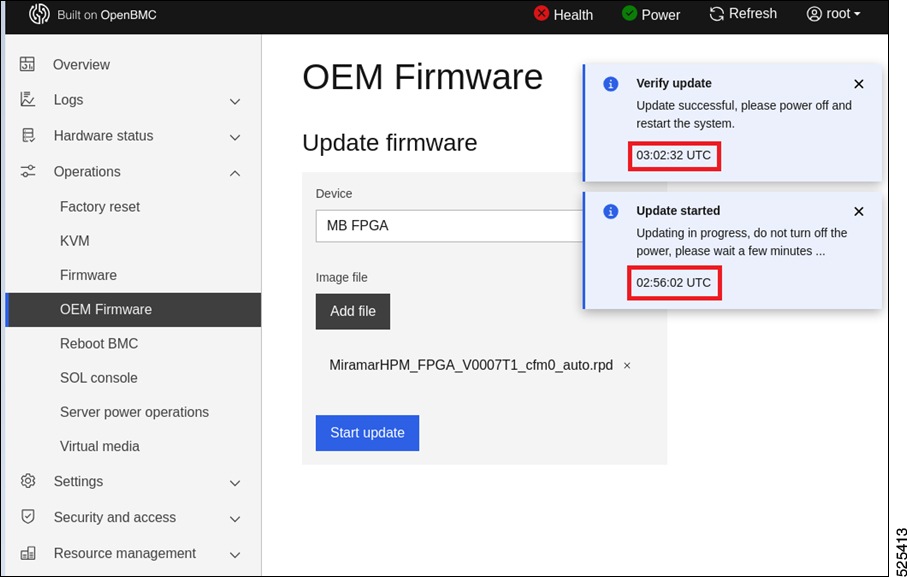The width and height of the screenshot is (907, 577).
Task: Expand the Logs menu chevron
Action: tap(235, 102)
